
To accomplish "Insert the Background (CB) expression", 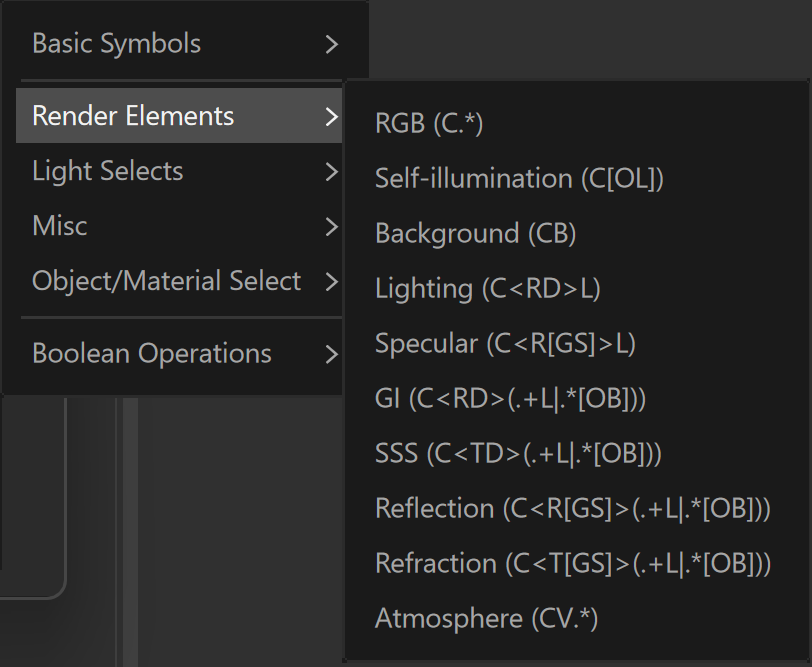I will [x=577, y=234].
